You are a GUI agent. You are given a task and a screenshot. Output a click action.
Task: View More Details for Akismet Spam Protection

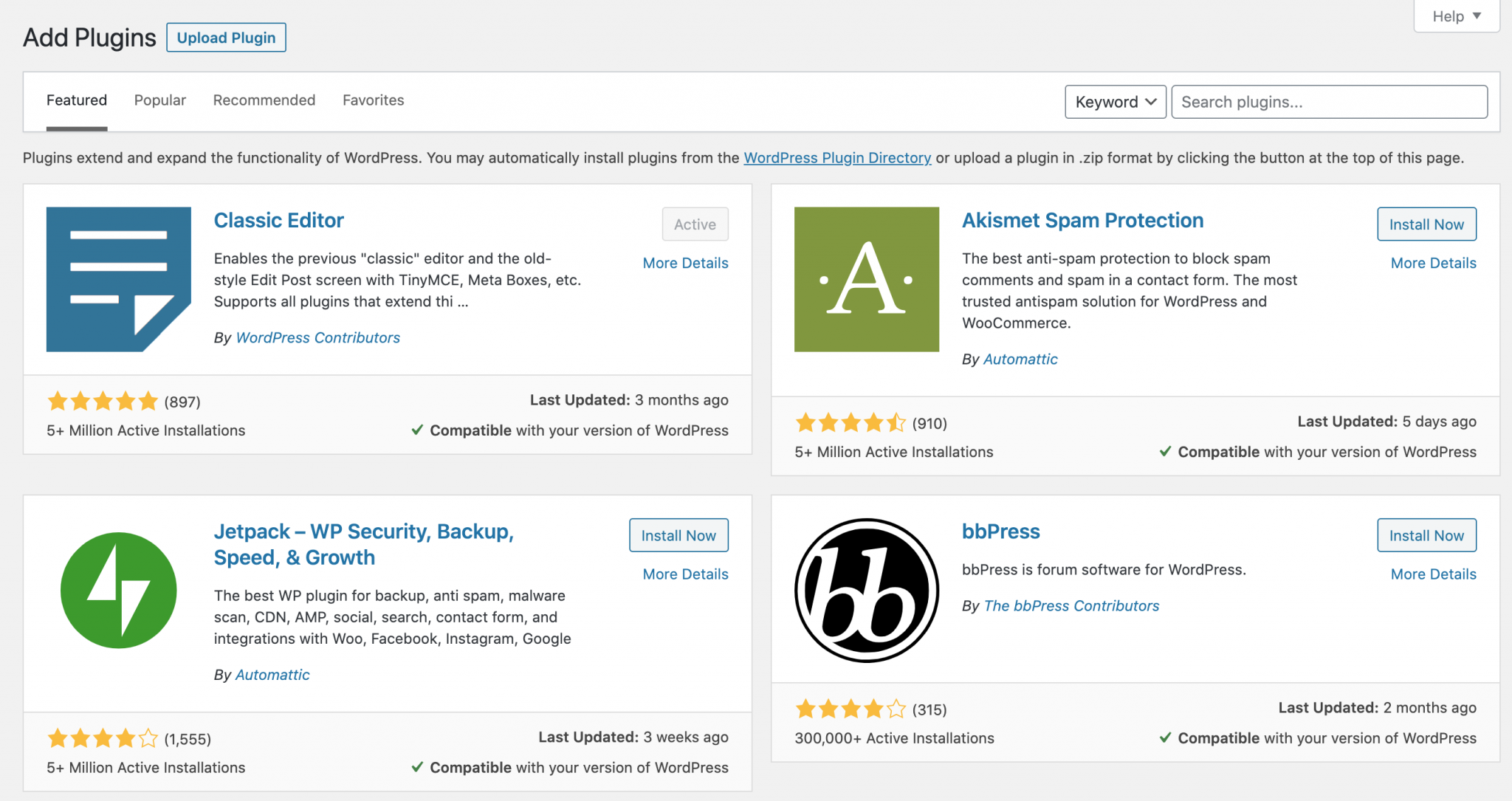point(1432,263)
